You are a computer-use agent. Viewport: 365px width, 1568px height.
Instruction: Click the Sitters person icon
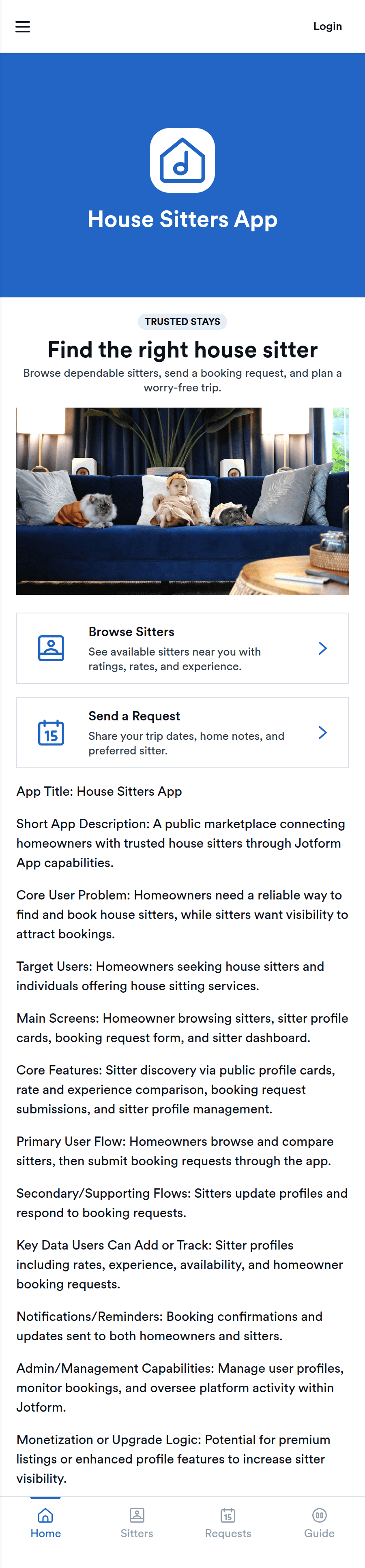(x=137, y=1515)
